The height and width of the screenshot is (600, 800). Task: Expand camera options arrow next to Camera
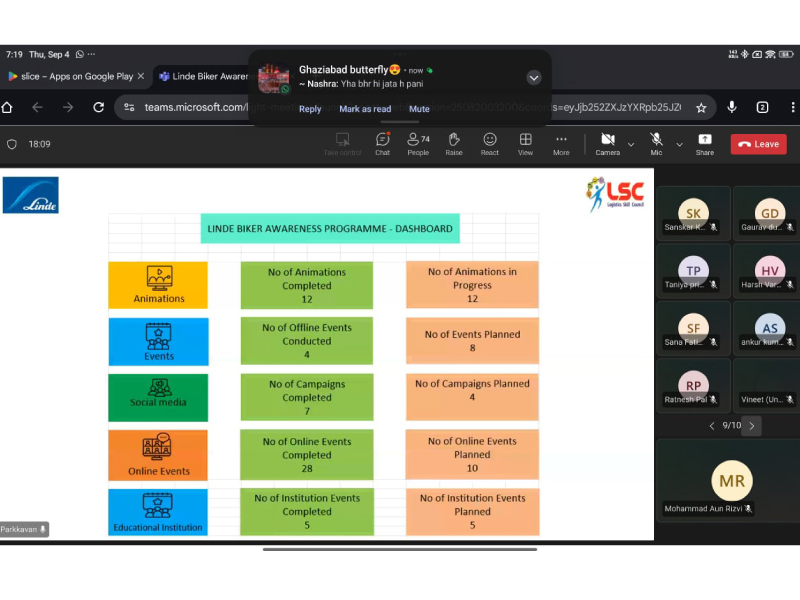(x=631, y=144)
